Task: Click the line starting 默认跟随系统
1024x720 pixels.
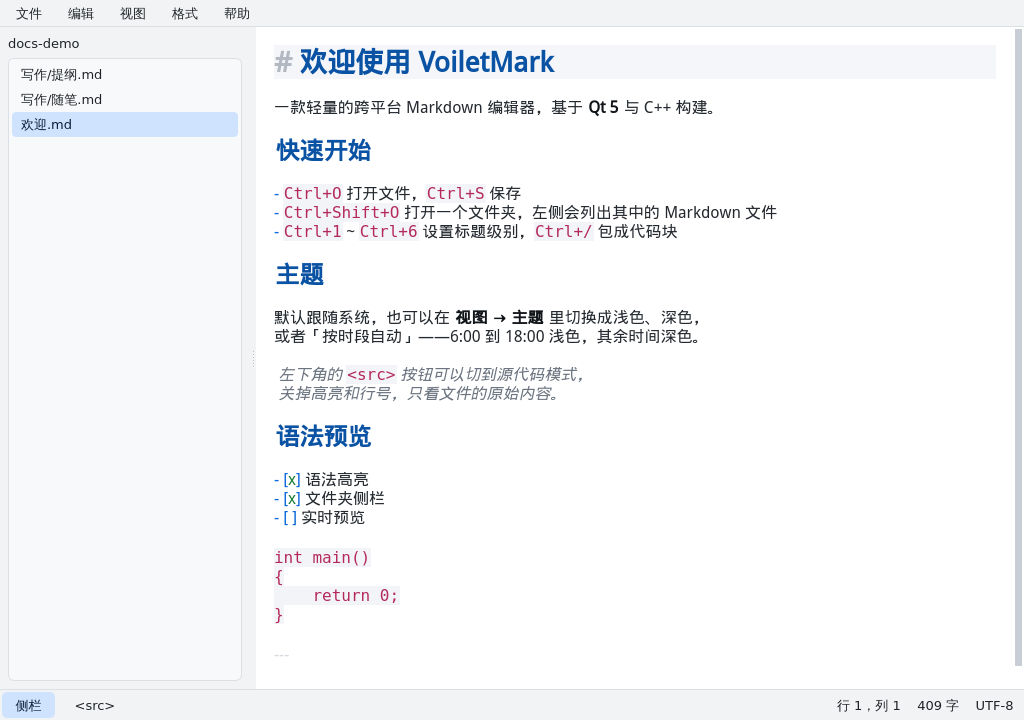Action: pos(490,318)
